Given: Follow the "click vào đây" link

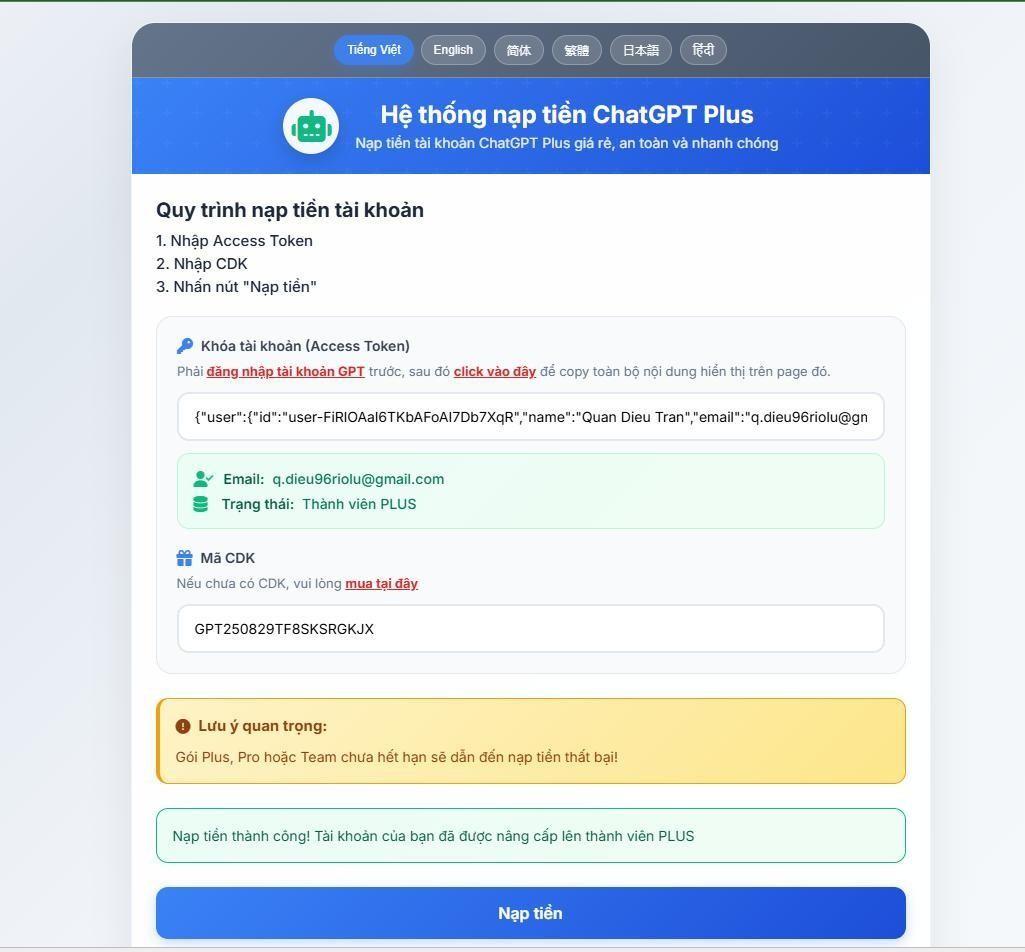Looking at the screenshot, I should point(494,372).
